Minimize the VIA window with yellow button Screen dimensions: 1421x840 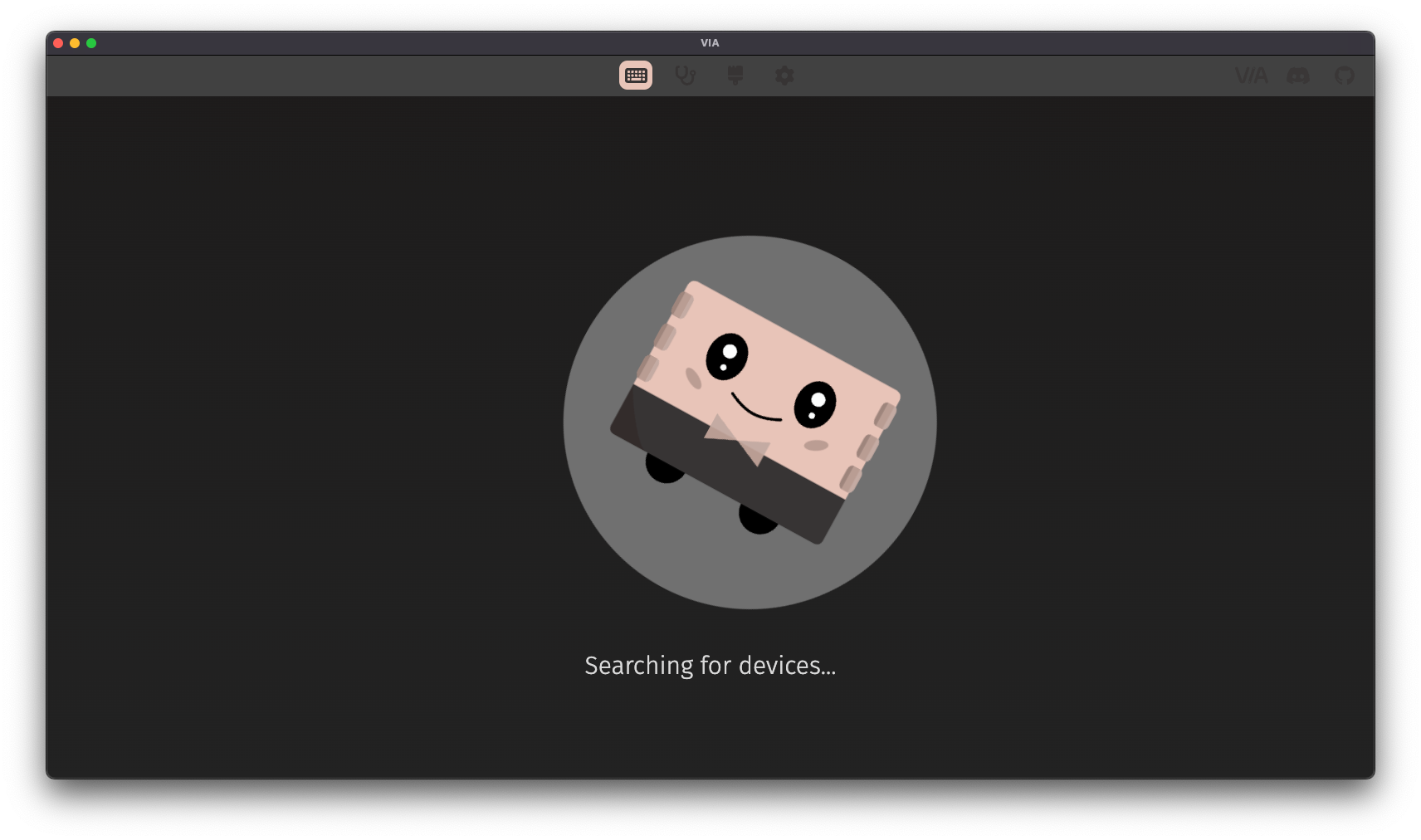click(x=75, y=43)
